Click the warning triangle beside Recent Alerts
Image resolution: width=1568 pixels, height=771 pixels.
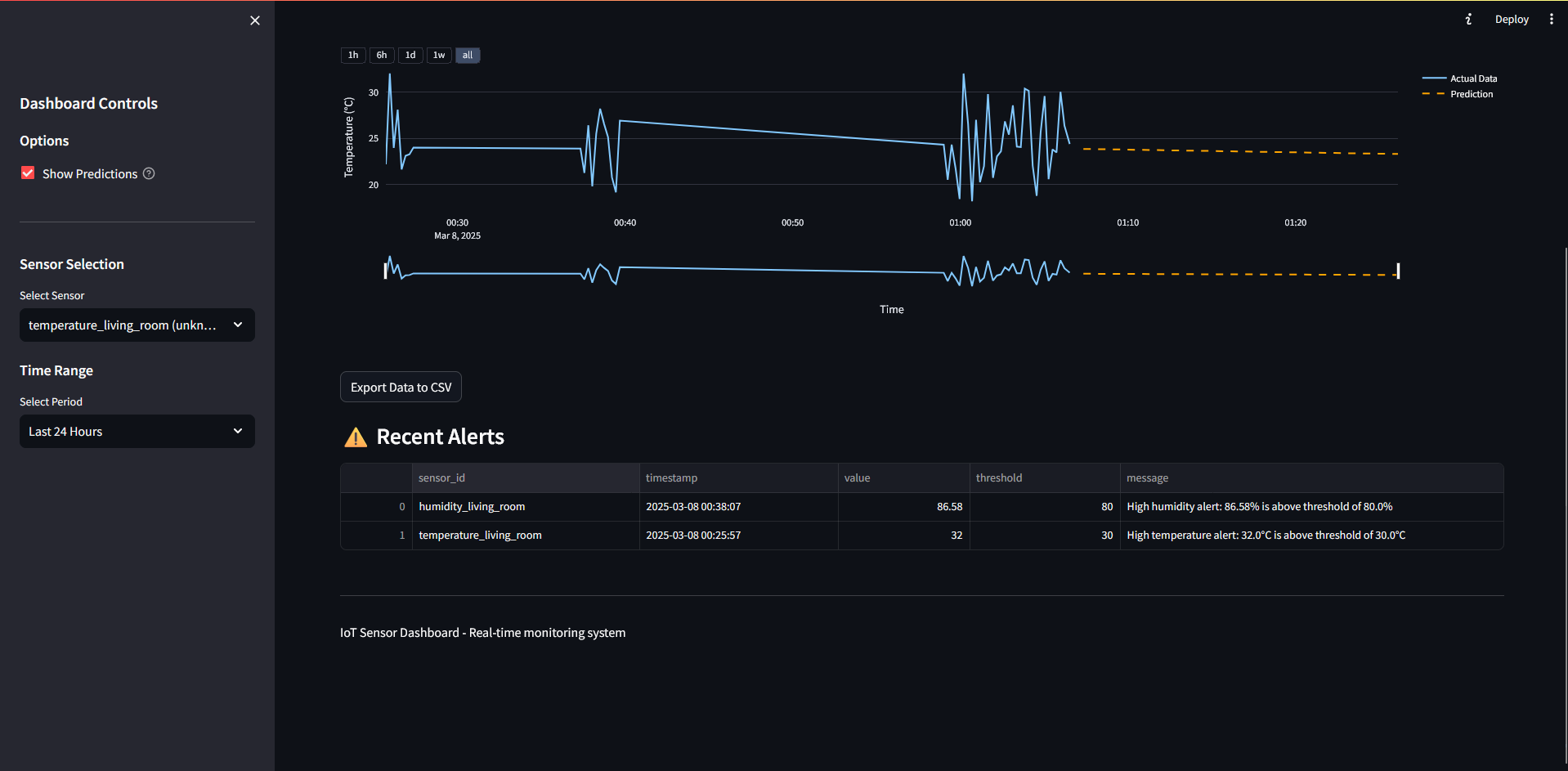[x=355, y=437]
